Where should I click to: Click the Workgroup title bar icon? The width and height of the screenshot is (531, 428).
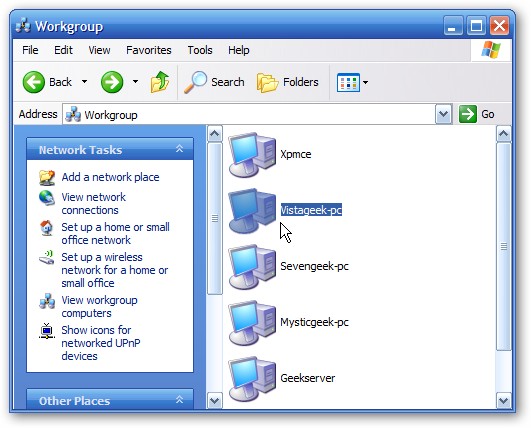[x=23, y=26]
